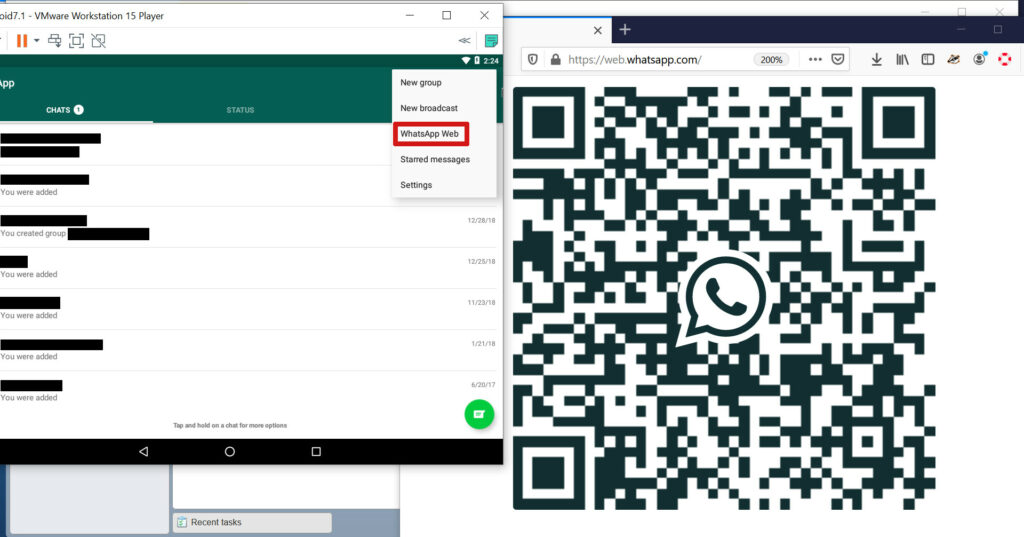1024x537 pixels.
Task: Click the Save to Pocket icon
Action: coord(838,59)
